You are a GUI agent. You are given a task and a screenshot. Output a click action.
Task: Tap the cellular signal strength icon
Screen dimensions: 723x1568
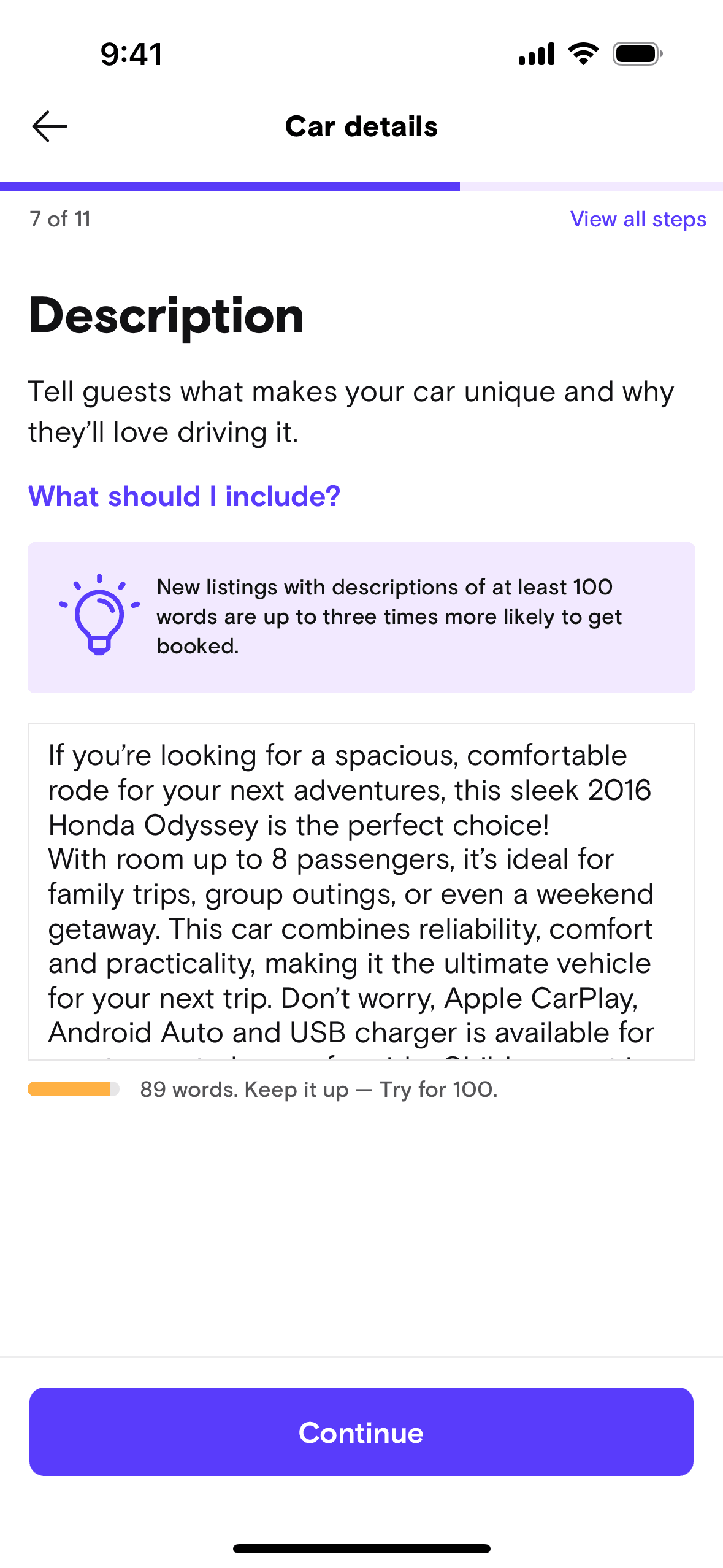(536, 54)
